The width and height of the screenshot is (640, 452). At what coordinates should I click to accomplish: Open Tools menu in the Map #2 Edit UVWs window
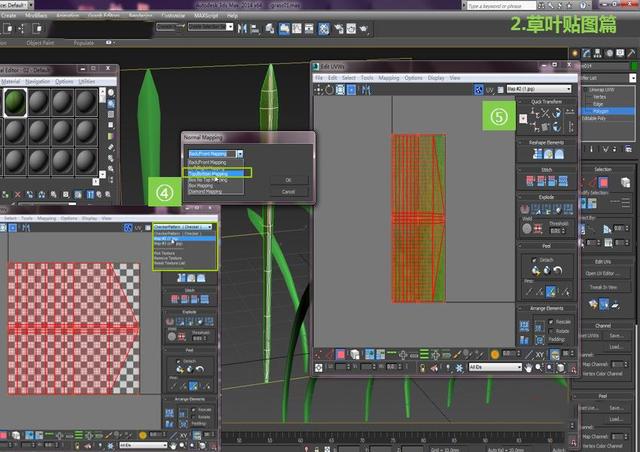coord(367,78)
